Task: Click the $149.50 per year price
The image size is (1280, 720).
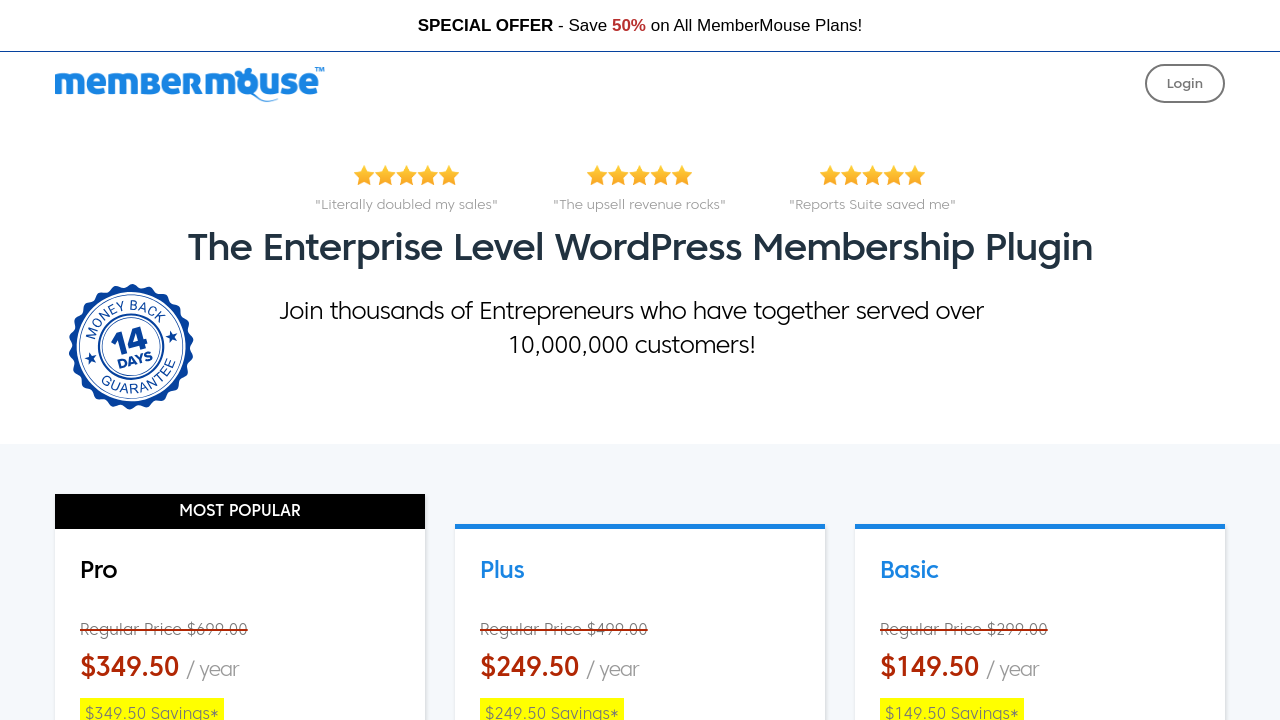Action: coord(930,667)
